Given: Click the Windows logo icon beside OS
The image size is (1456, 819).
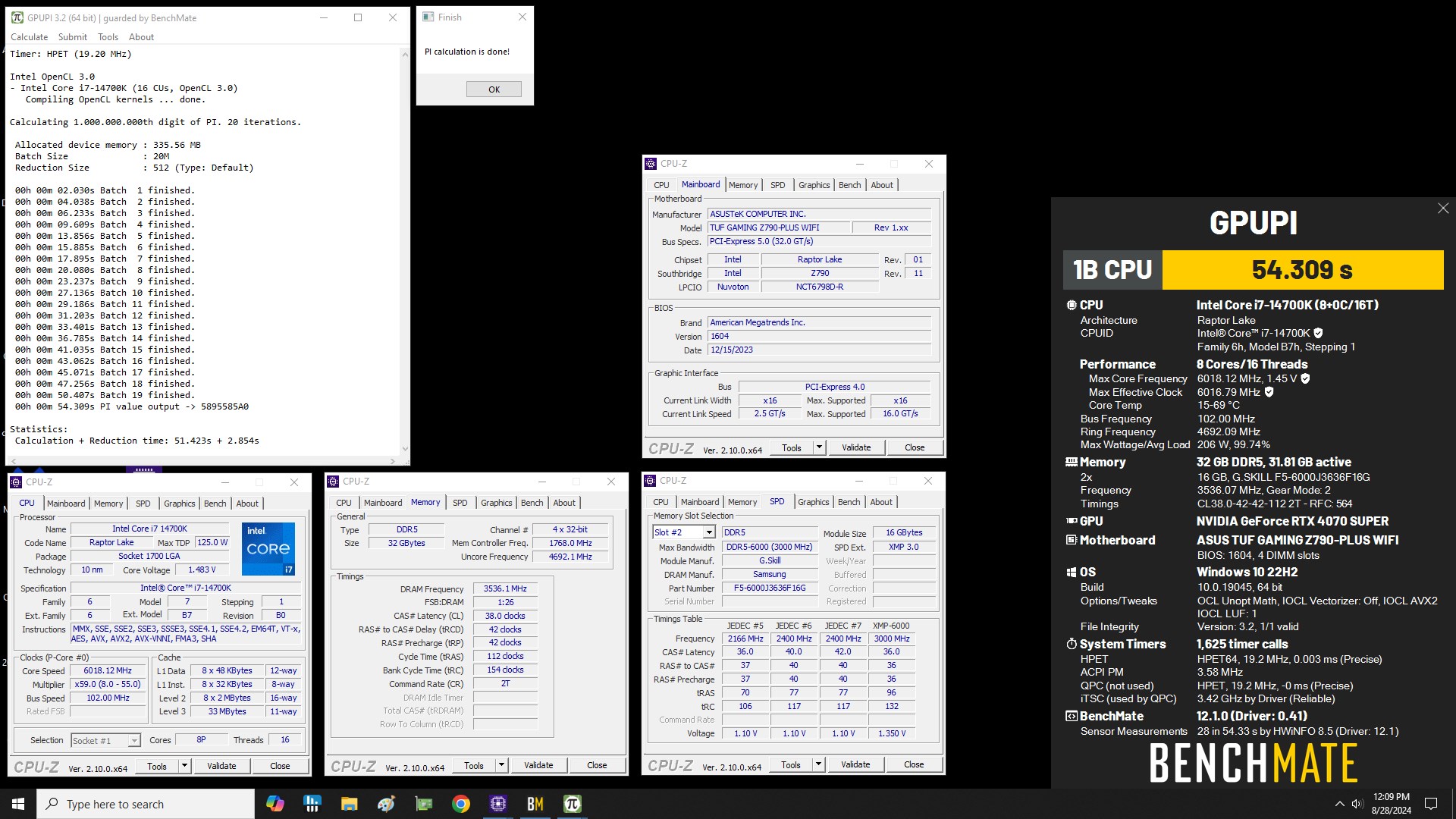Looking at the screenshot, I should pos(1072,572).
